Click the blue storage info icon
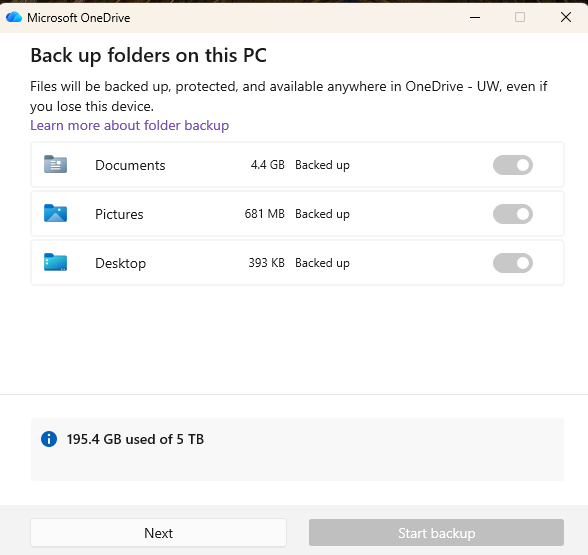Viewport: 588px width, 555px height. coord(49,439)
